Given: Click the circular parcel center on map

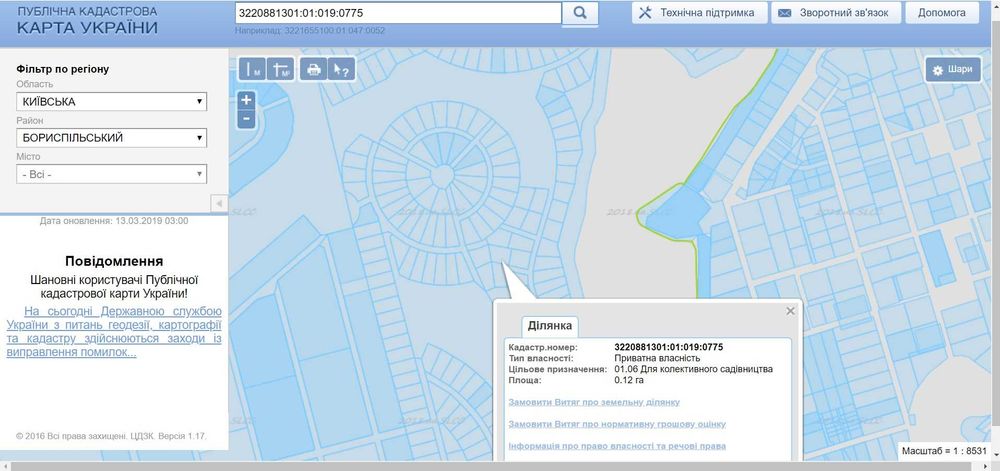Looking at the screenshot, I should coord(442,176).
